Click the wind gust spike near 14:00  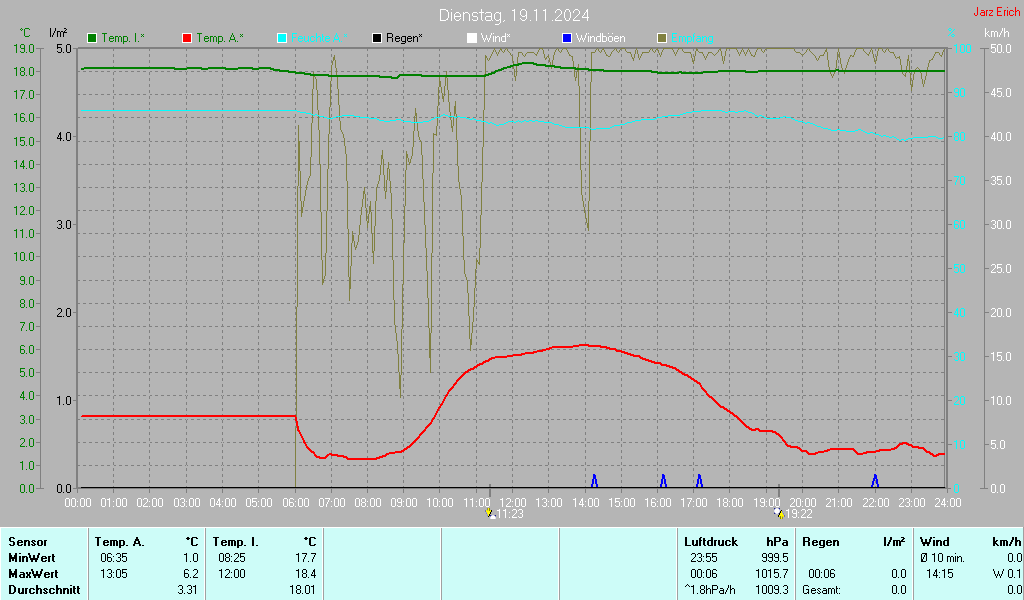594,481
